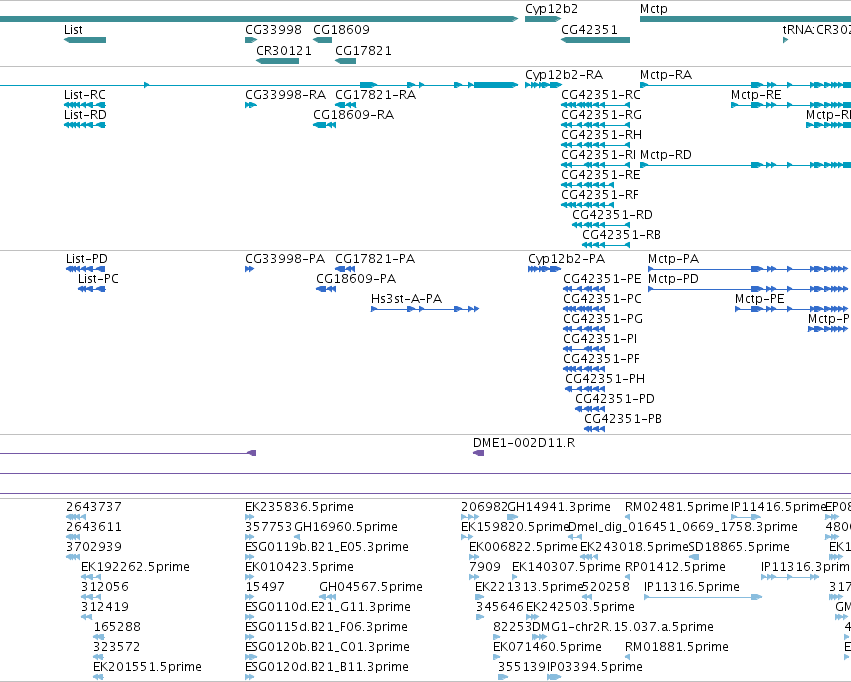Select the IP03394.5prime EST label
Screen dimensions: 851x682
click(x=595, y=667)
